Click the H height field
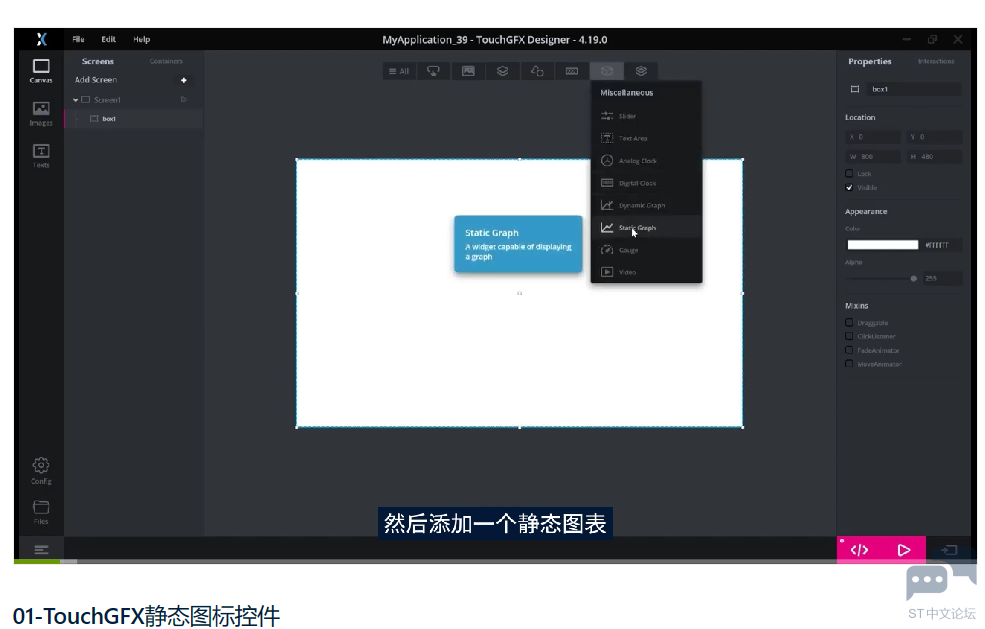 934,156
